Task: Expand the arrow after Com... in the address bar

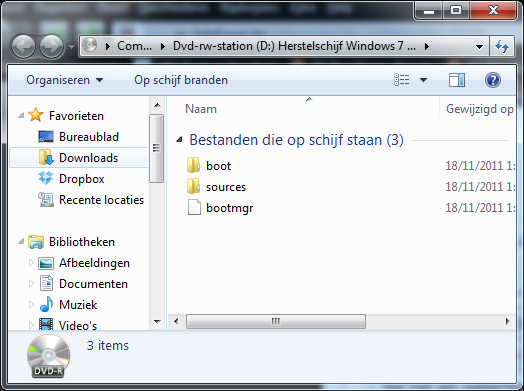Action: (x=163, y=46)
